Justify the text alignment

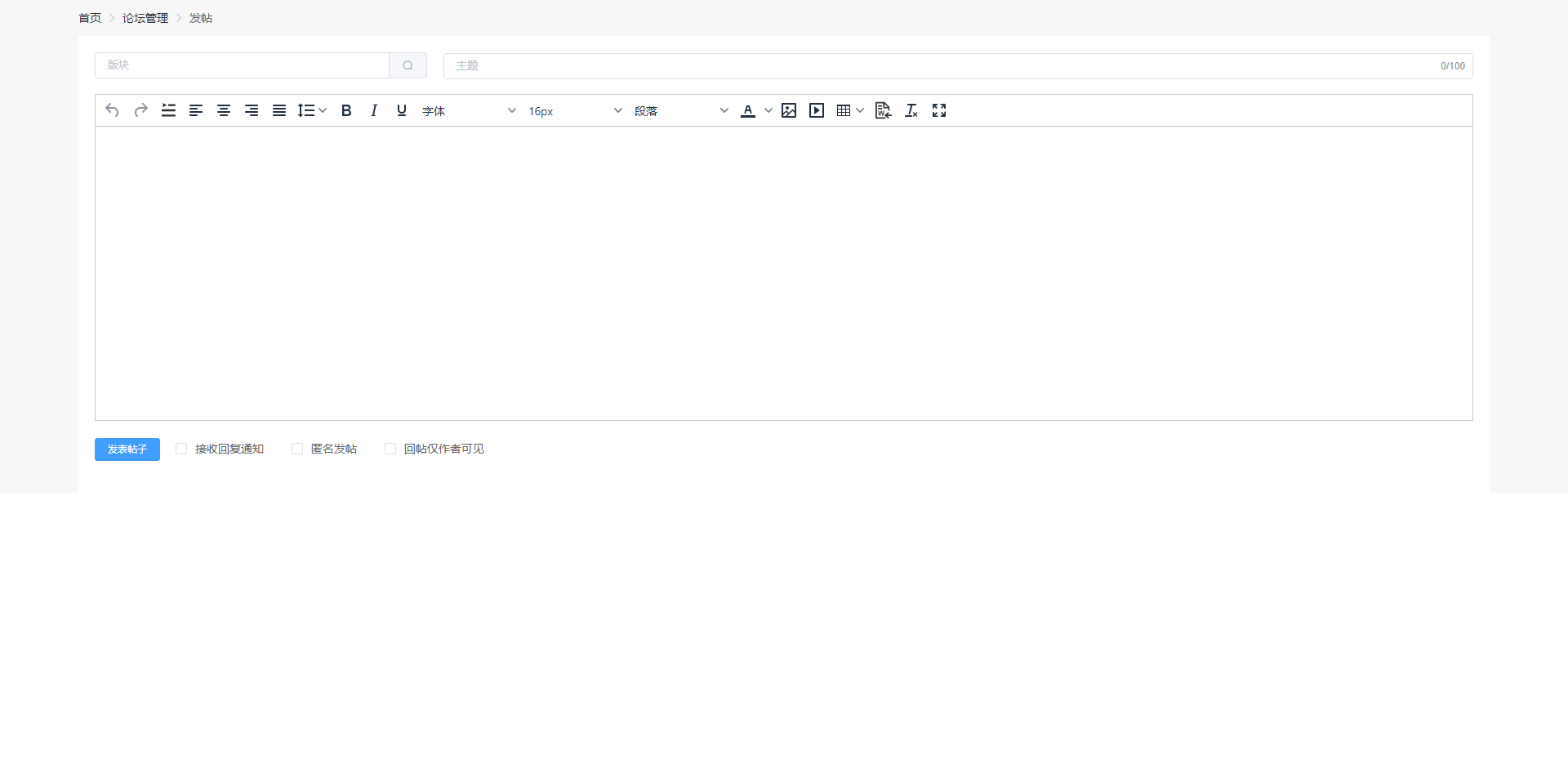[x=279, y=110]
